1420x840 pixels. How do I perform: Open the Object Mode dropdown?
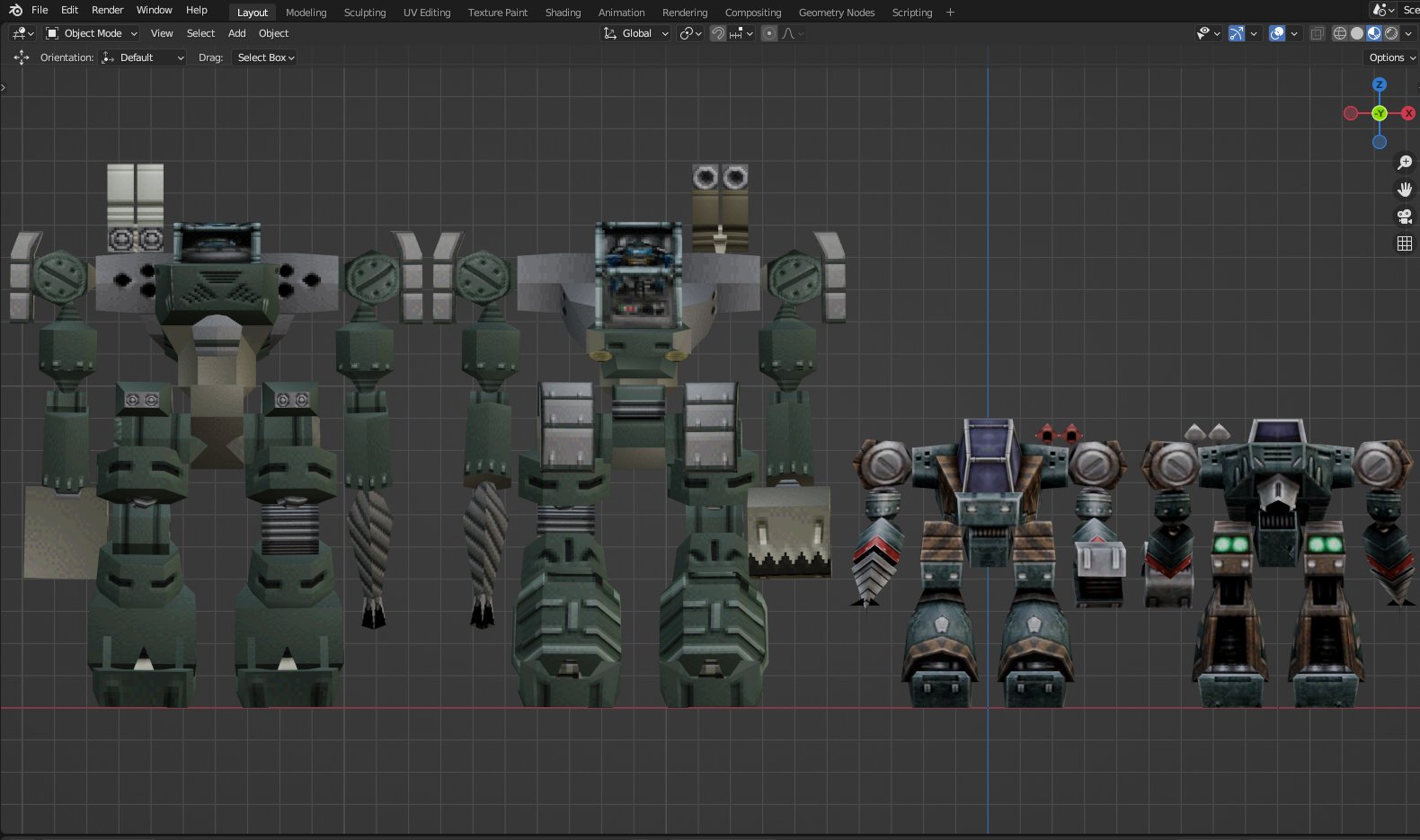[x=92, y=33]
